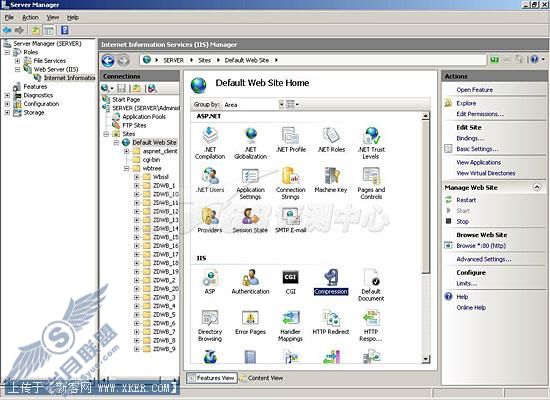Viewport: 550px width, 400px height.
Task: Switch to the Content View tab
Action: pyautogui.click(x=261, y=378)
